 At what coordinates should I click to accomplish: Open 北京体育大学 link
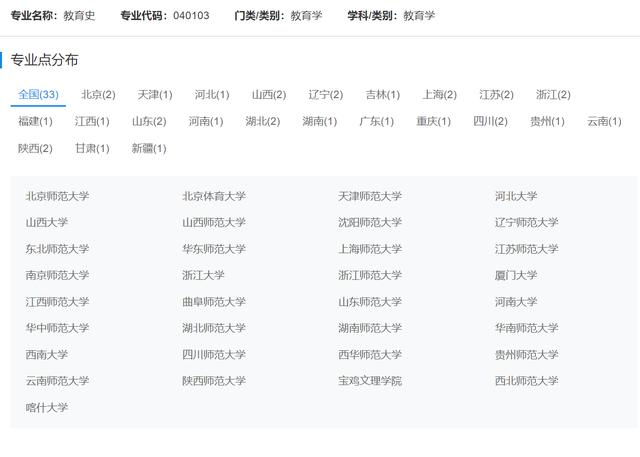point(214,196)
